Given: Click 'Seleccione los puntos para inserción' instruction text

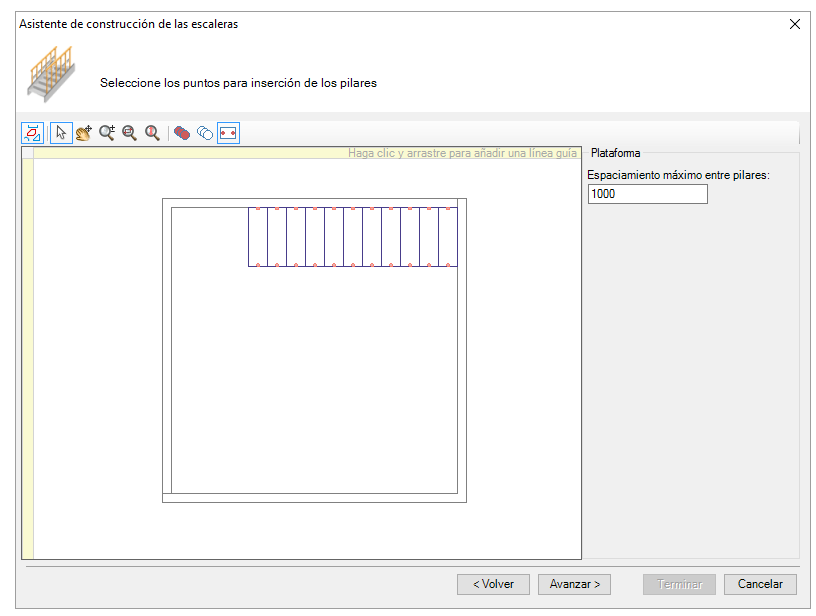Looking at the screenshot, I should click(x=238, y=83).
